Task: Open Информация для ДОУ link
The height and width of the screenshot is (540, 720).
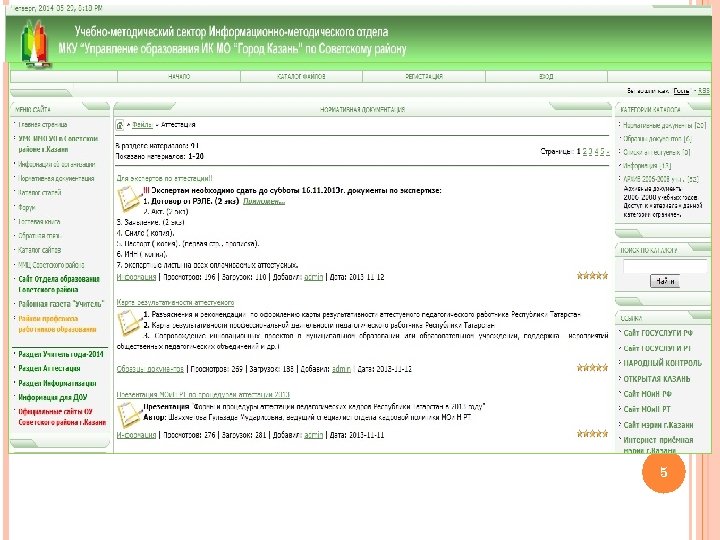Action: [52, 398]
